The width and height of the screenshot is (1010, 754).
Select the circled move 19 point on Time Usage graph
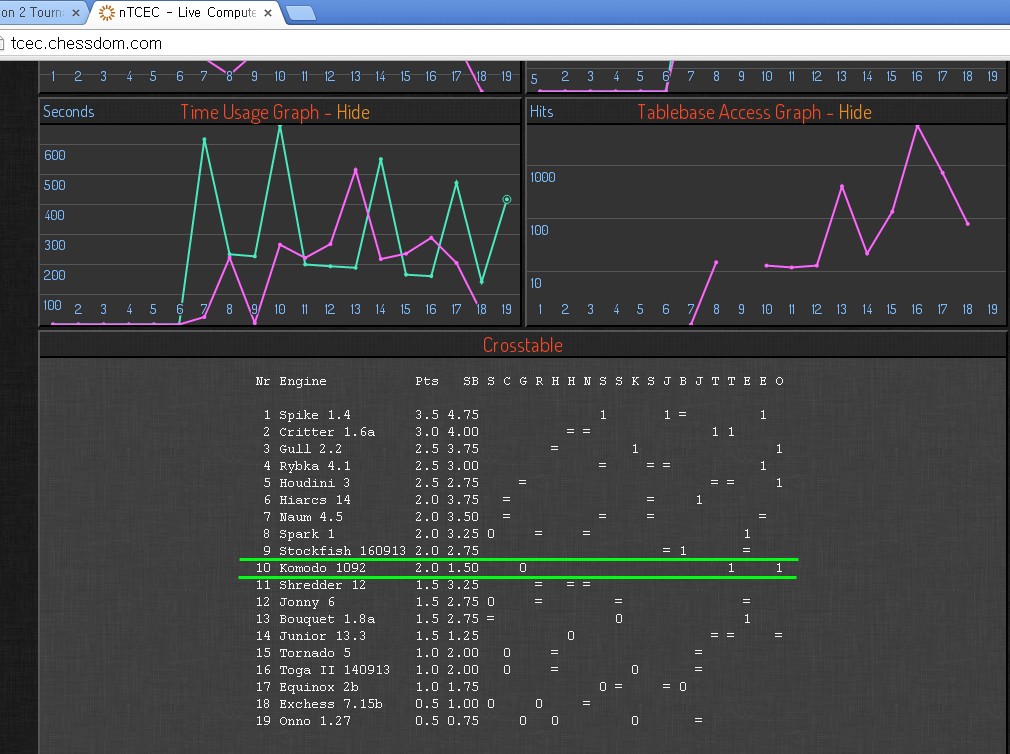click(507, 200)
